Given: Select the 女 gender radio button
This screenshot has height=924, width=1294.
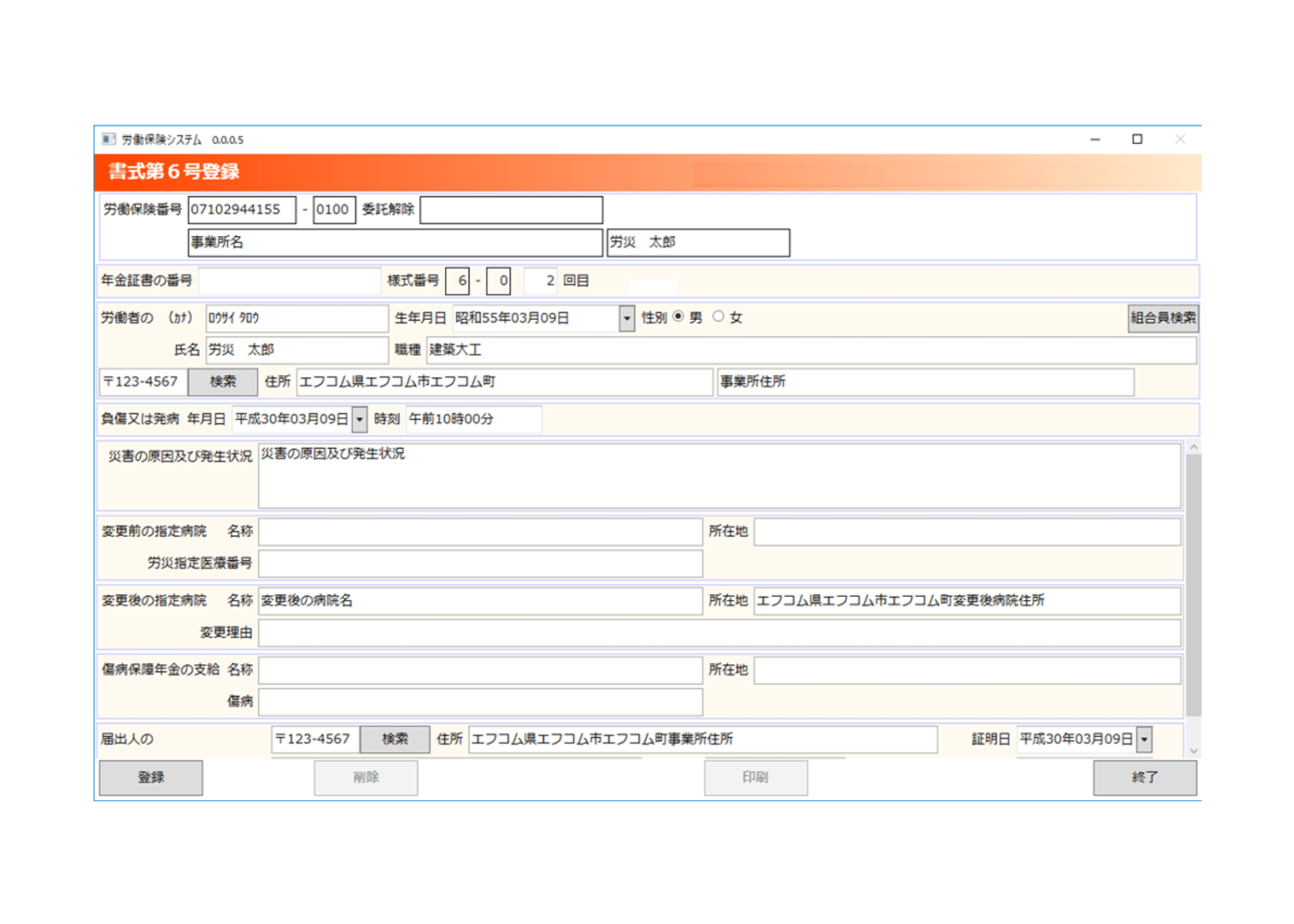Looking at the screenshot, I should point(718,317).
